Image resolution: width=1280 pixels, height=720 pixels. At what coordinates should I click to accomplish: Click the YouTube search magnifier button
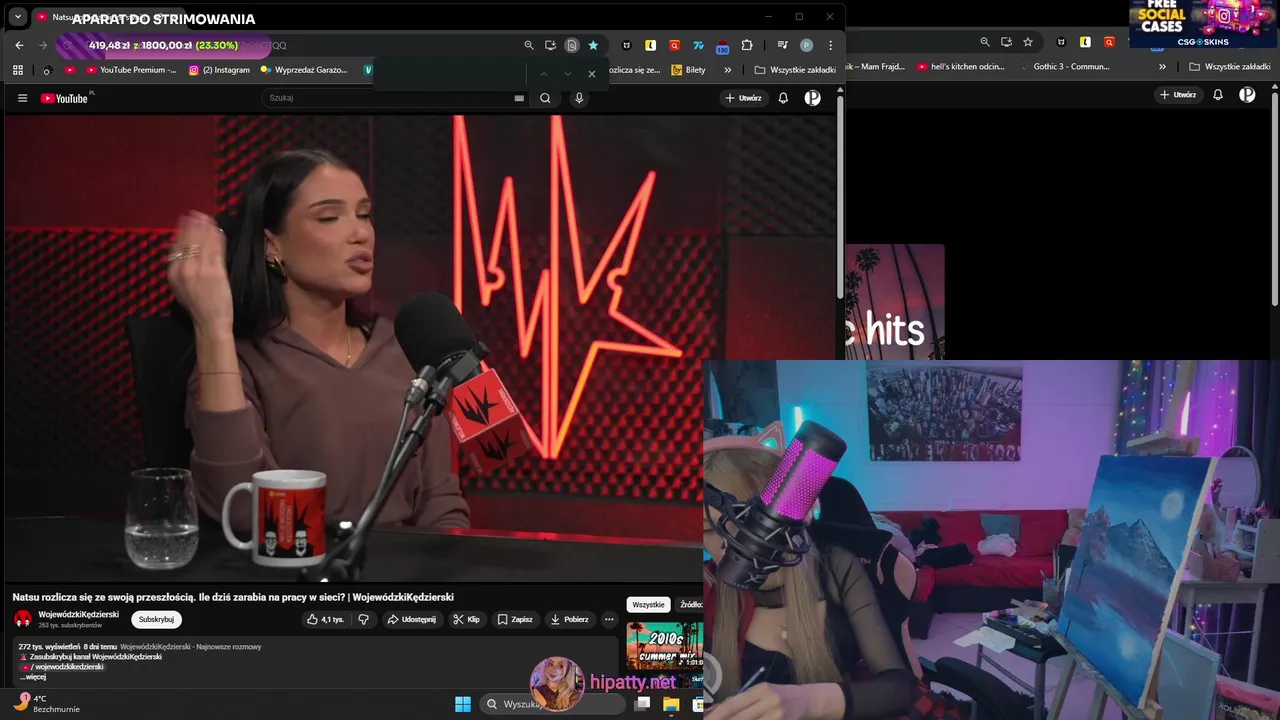(x=545, y=98)
